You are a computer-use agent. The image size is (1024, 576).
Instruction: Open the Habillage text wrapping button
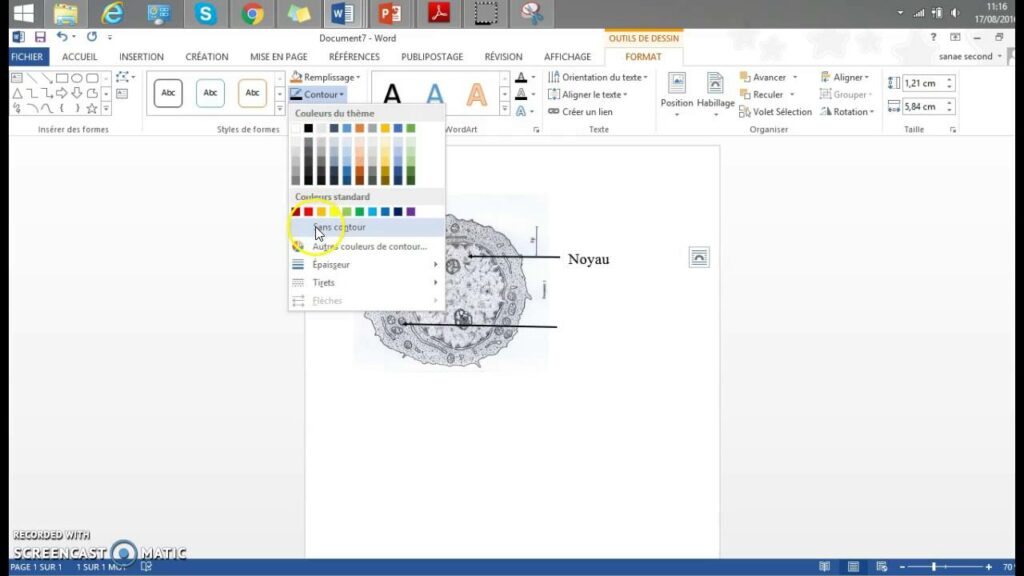(x=715, y=92)
